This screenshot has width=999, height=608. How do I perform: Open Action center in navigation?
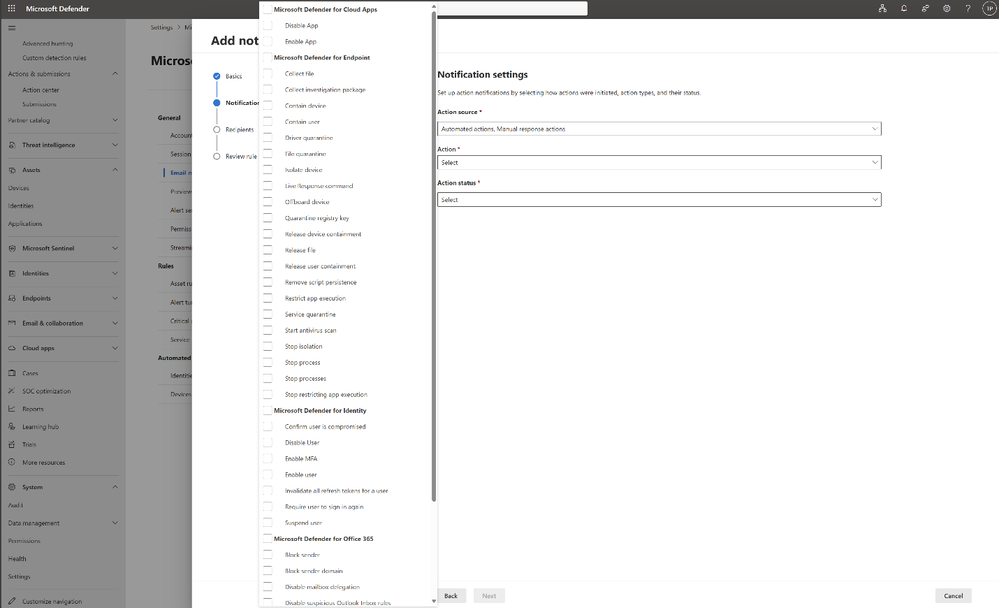[x=41, y=90]
